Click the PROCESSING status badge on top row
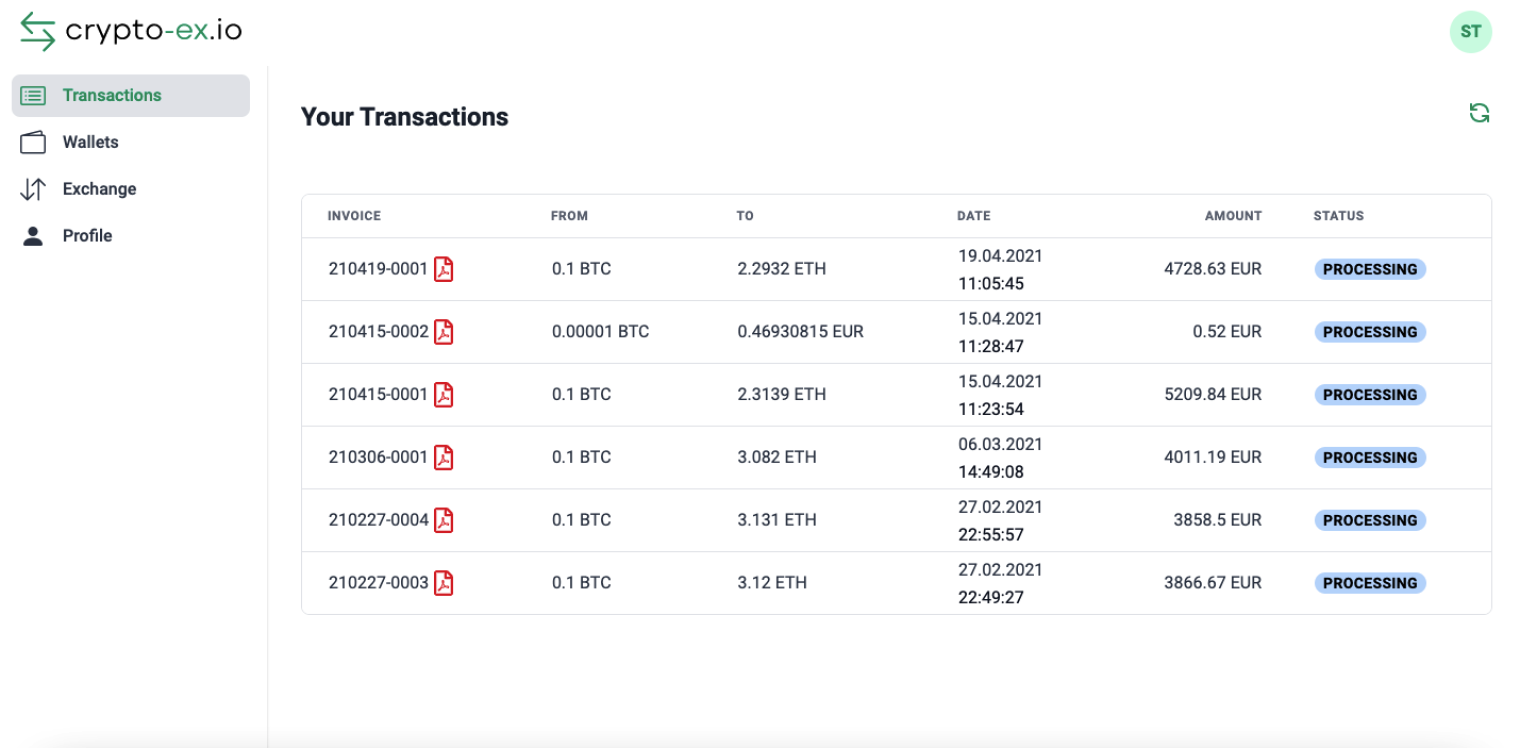 [x=1370, y=269]
